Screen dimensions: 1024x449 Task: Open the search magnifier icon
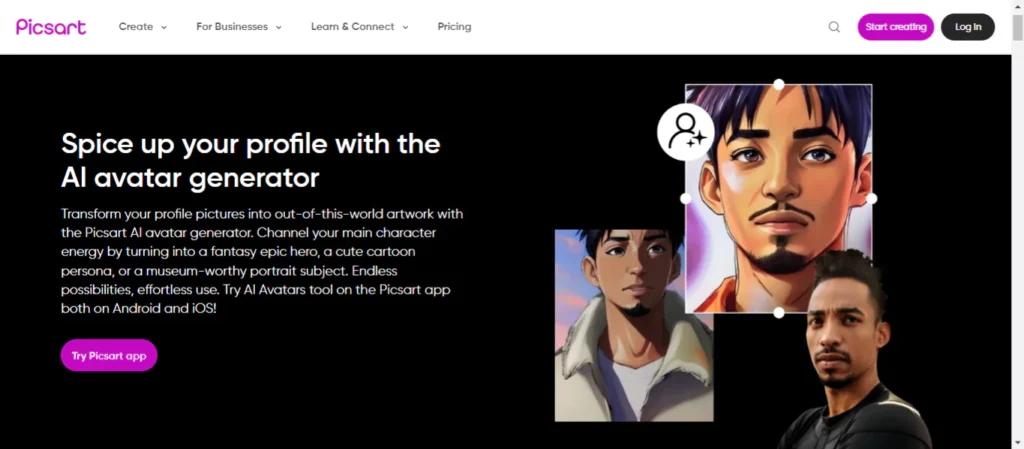834,27
